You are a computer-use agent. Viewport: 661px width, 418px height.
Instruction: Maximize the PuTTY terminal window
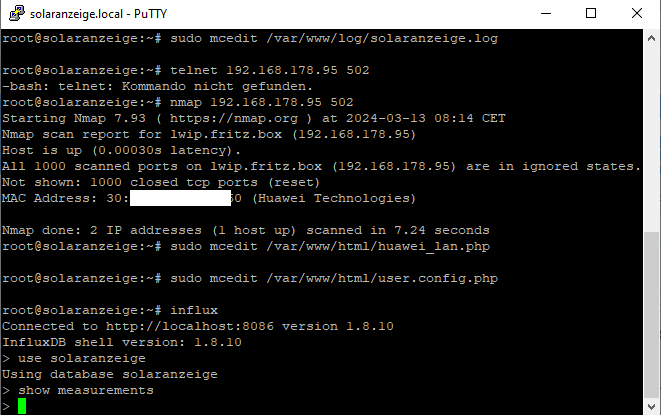coord(591,13)
